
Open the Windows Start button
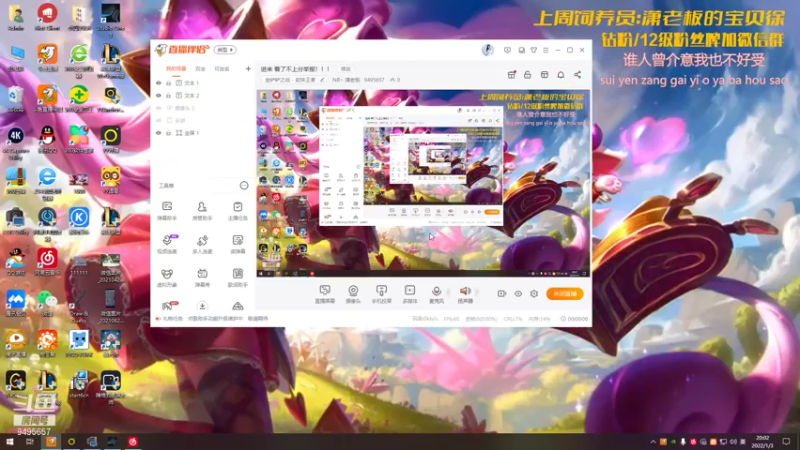click(x=10, y=442)
